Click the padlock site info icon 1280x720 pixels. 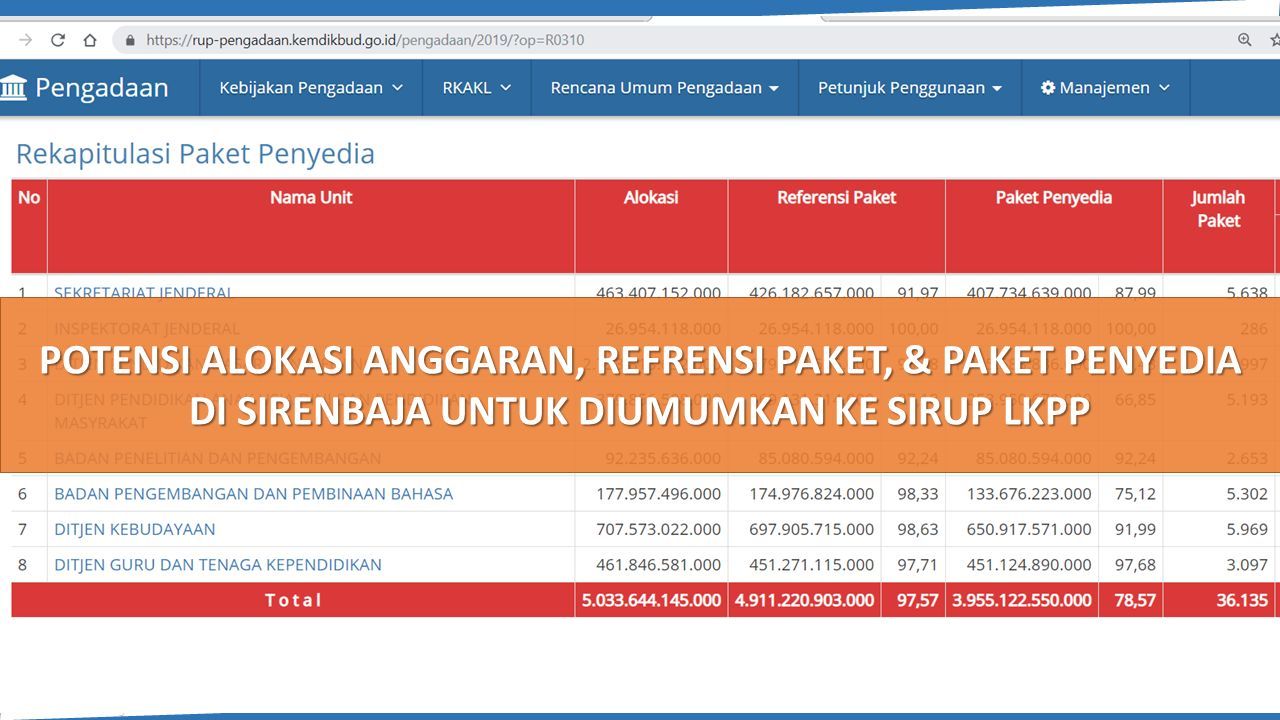point(130,40)
